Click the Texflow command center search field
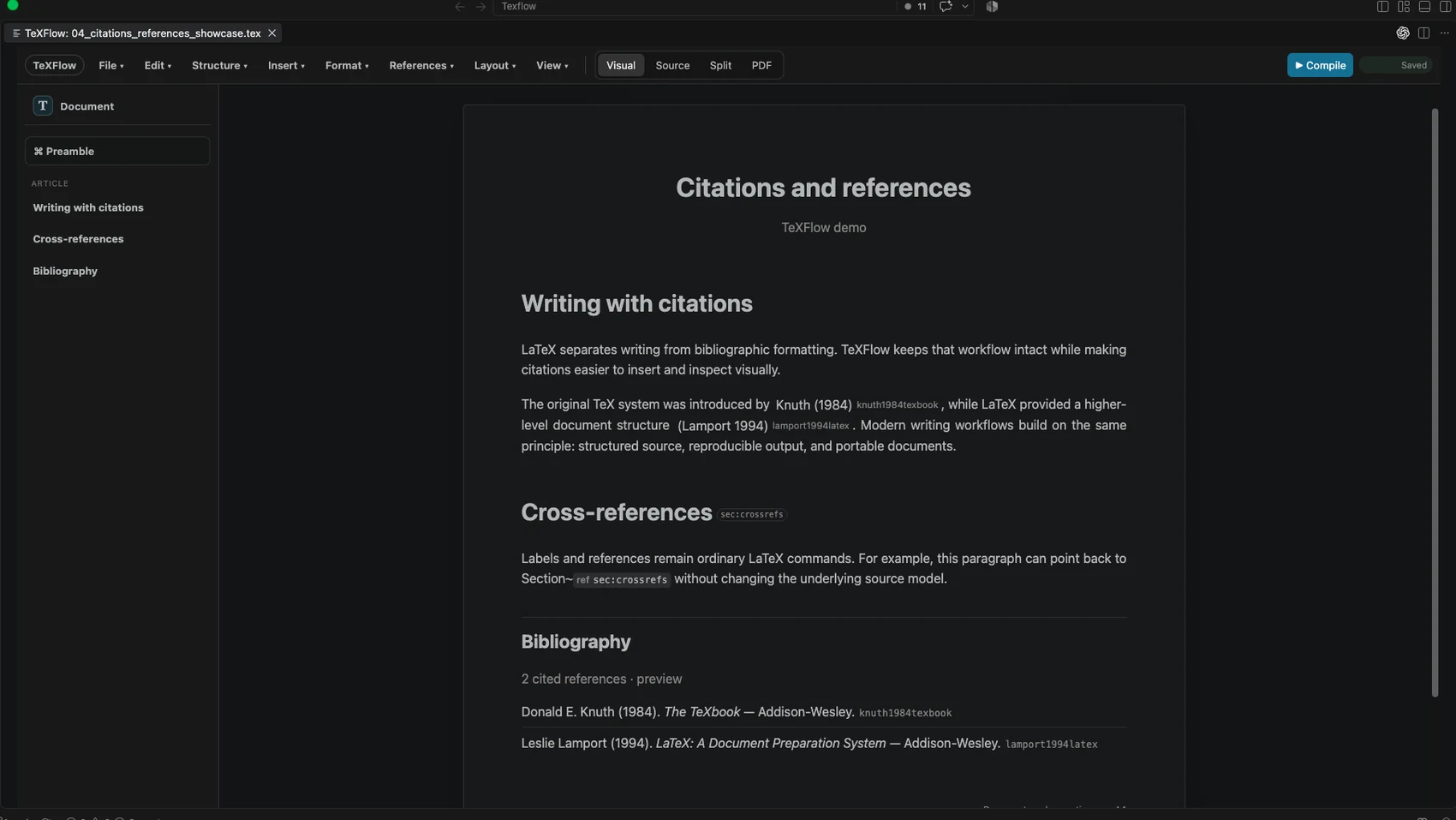The height and width of the screenshot is (820, 1456). pos(694,6)
